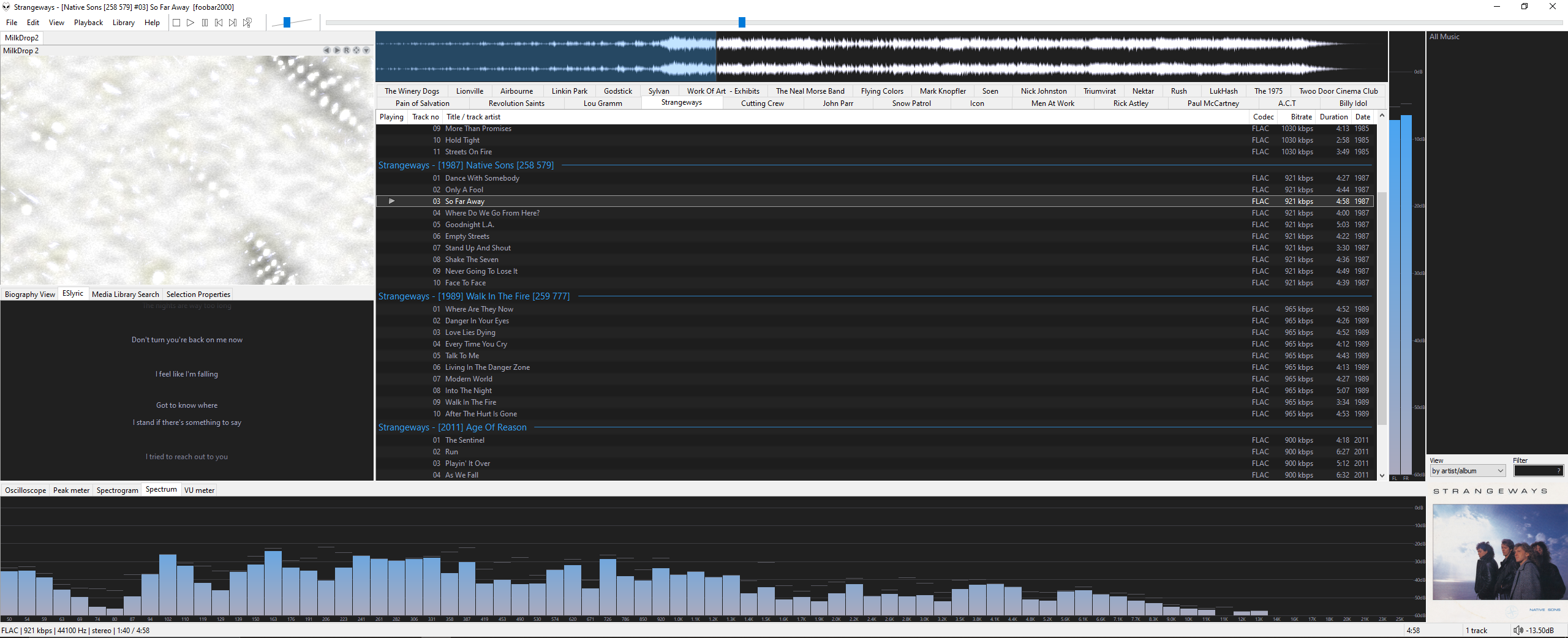The height and width of the screenshot is (638, 1568).
Task: Switch to the Spectrogram tab
Action: (117, 490)
